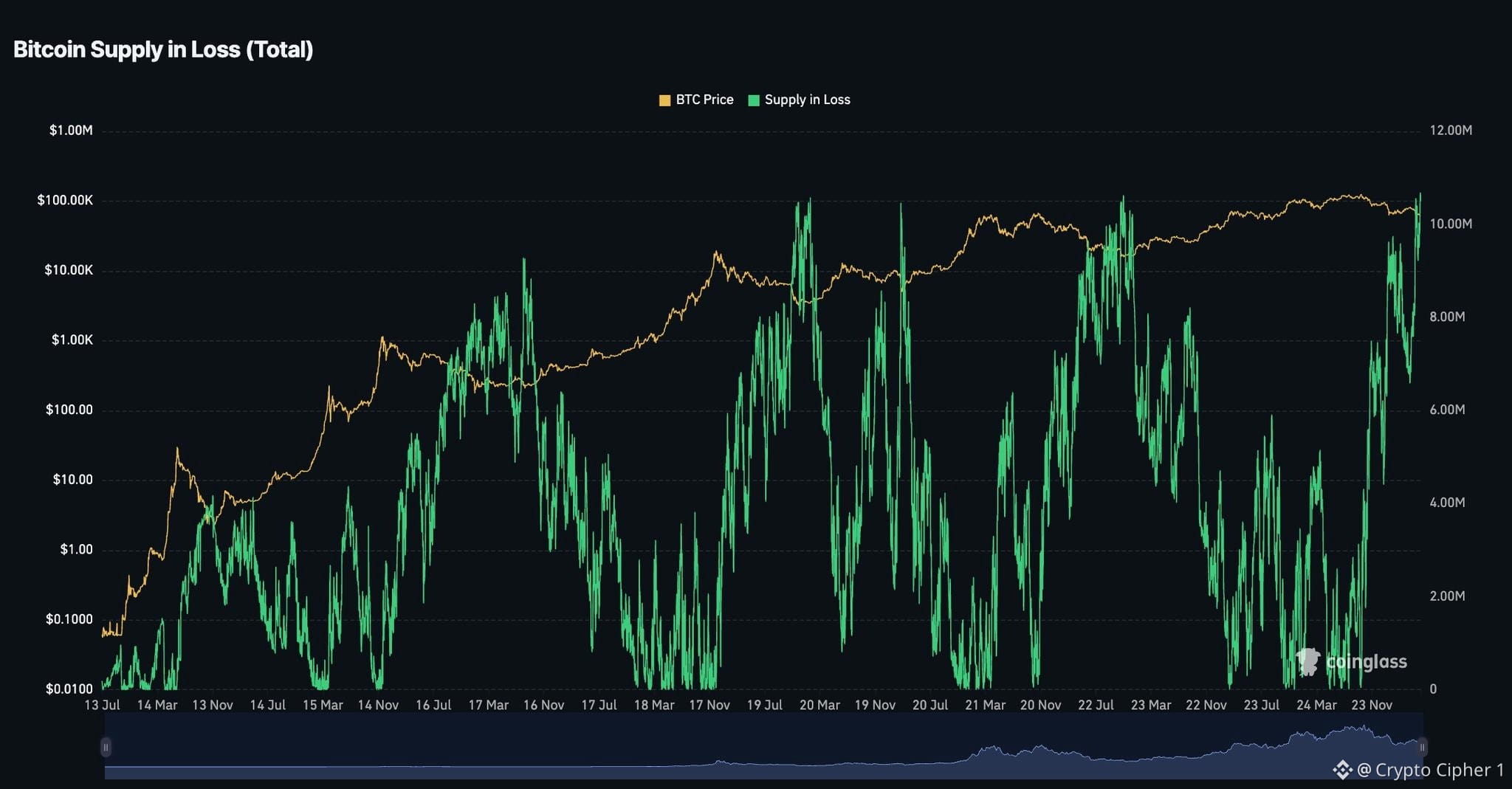This screenshot has width=1512, height=789.
Task: Click the "$100.00K" price axis label
Action: pos(65,201)
